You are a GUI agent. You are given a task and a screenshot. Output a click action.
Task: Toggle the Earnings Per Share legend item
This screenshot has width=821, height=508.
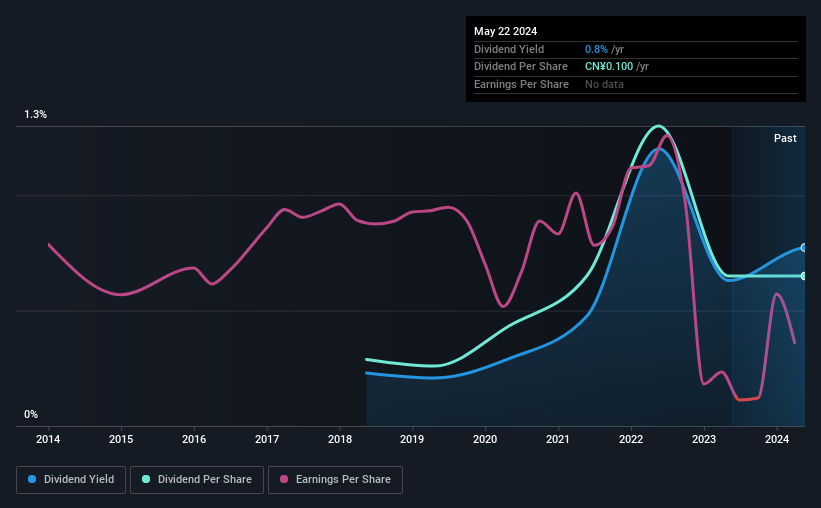336,480
